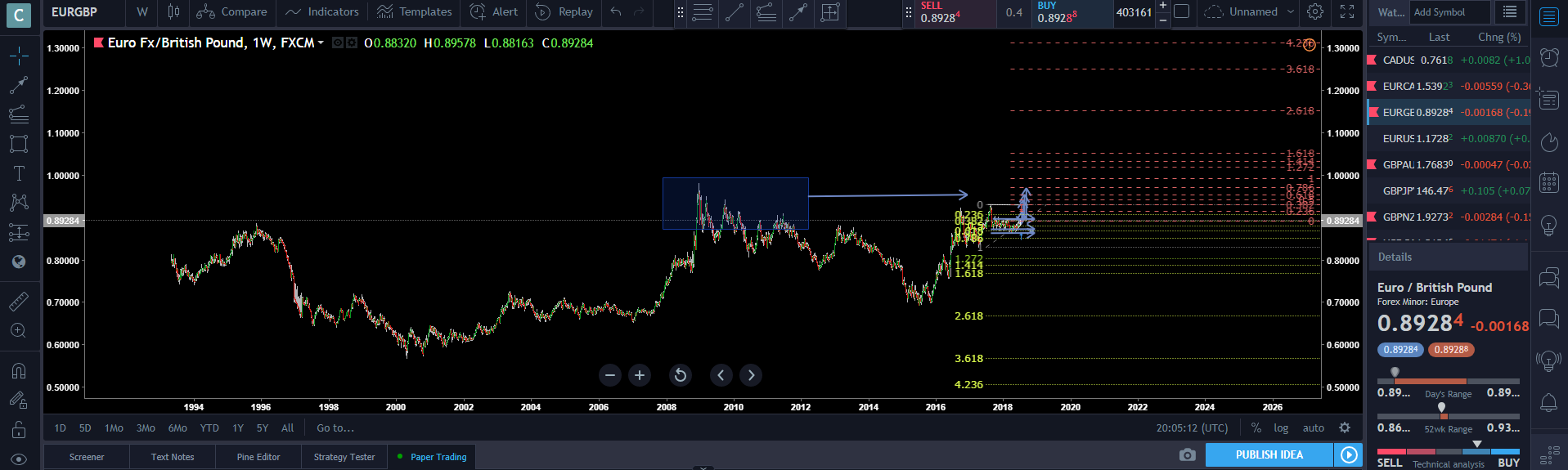Toggle fullscreen mode

point(1347,11)
